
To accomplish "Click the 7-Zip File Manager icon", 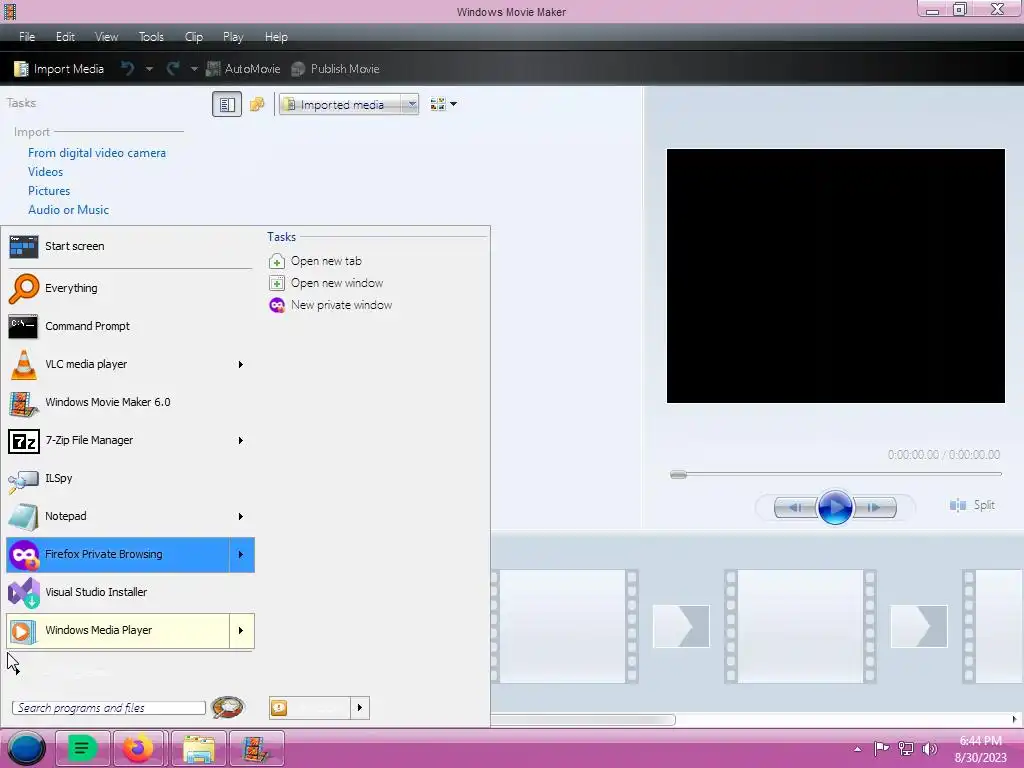I will (24, 441).
